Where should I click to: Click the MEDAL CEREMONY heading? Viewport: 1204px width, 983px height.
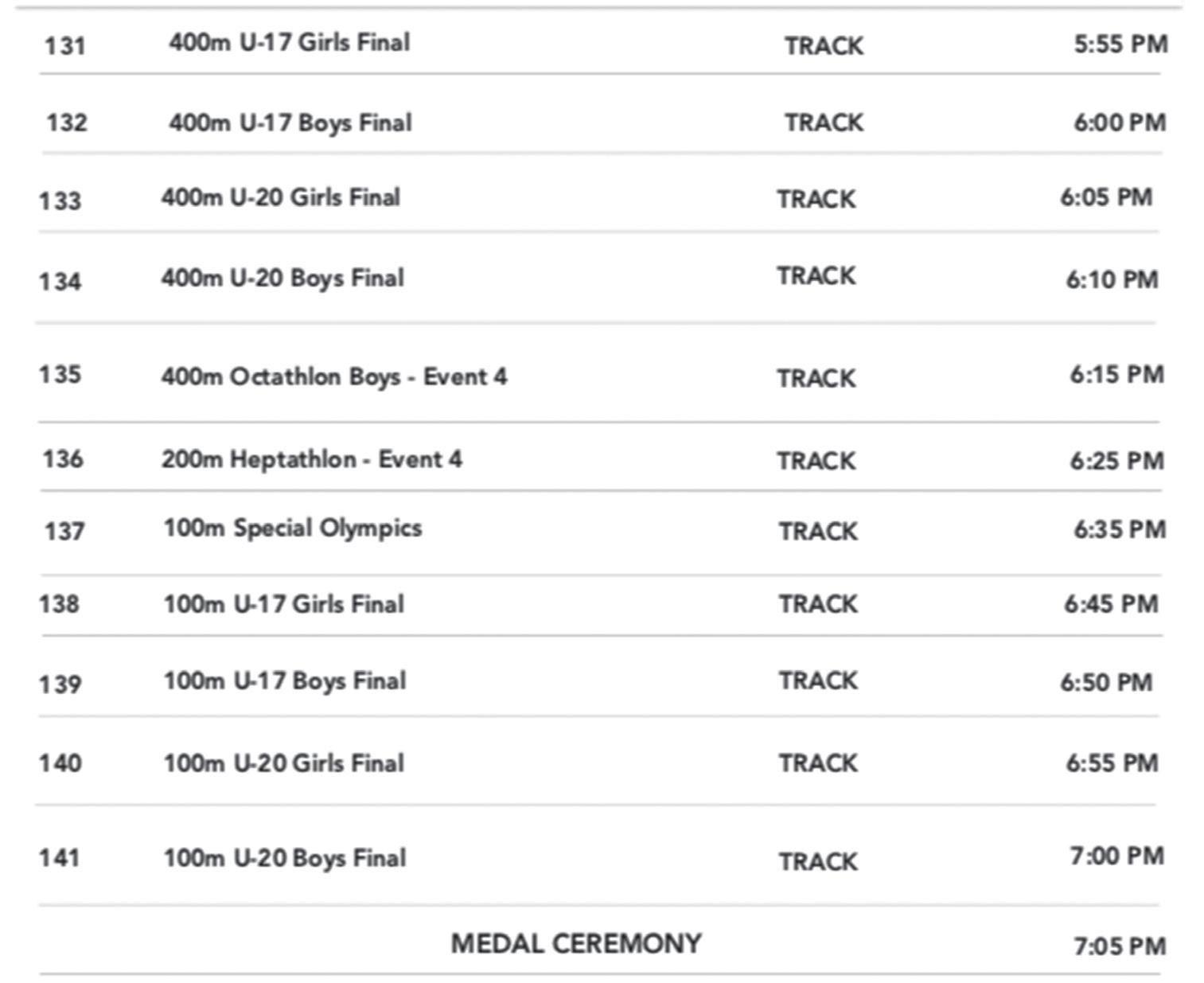(x=576, y=944)
